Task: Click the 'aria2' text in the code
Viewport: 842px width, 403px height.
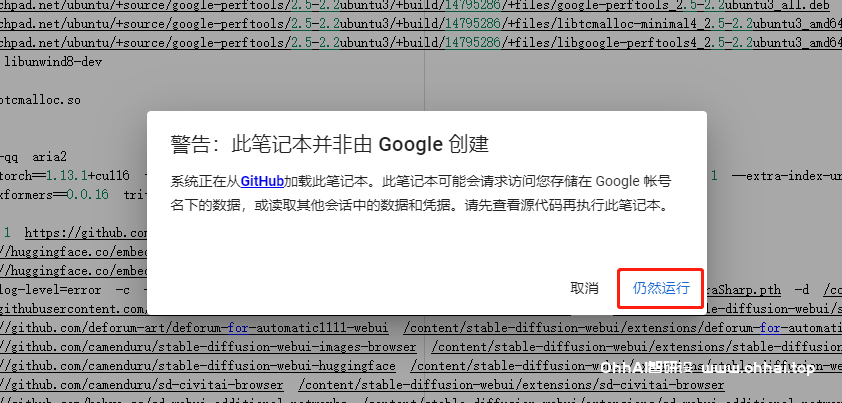Action: (x=49, y=157)
